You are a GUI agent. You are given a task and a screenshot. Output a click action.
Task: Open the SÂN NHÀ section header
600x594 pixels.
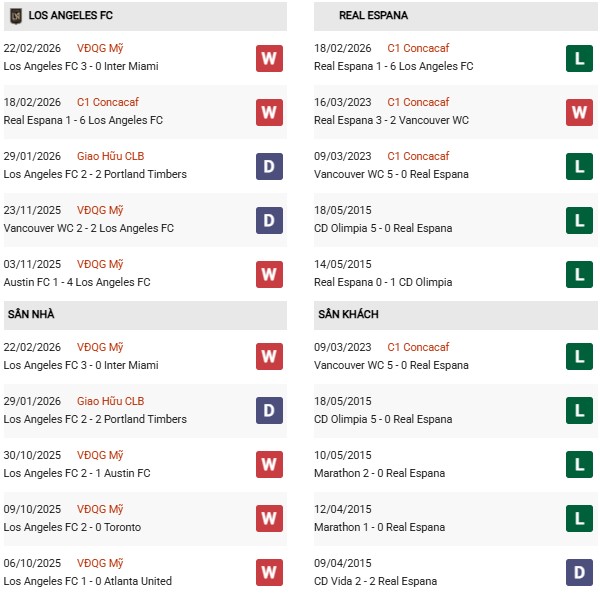(31, 314)
